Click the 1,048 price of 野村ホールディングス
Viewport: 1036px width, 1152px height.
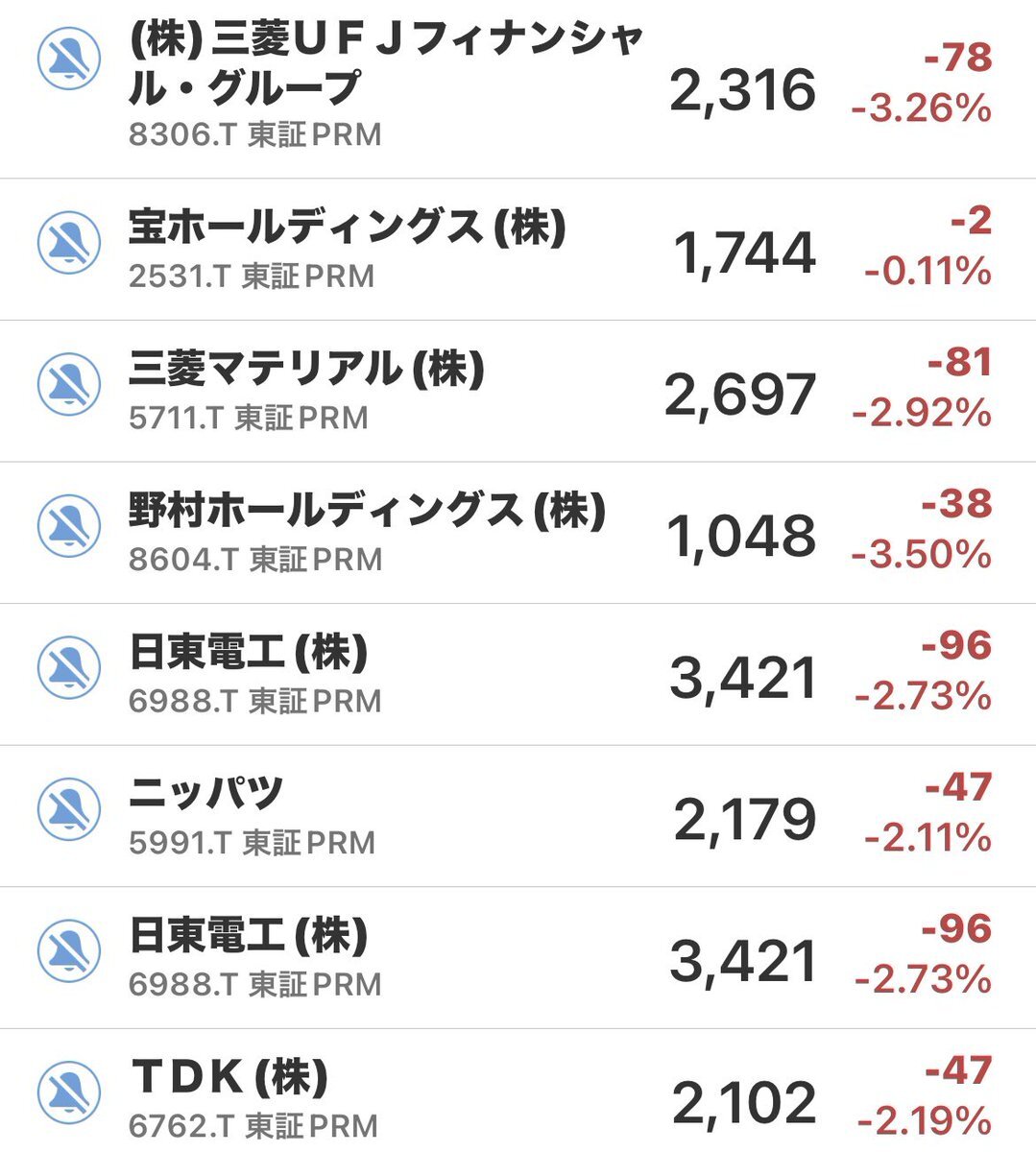(741, 536)
